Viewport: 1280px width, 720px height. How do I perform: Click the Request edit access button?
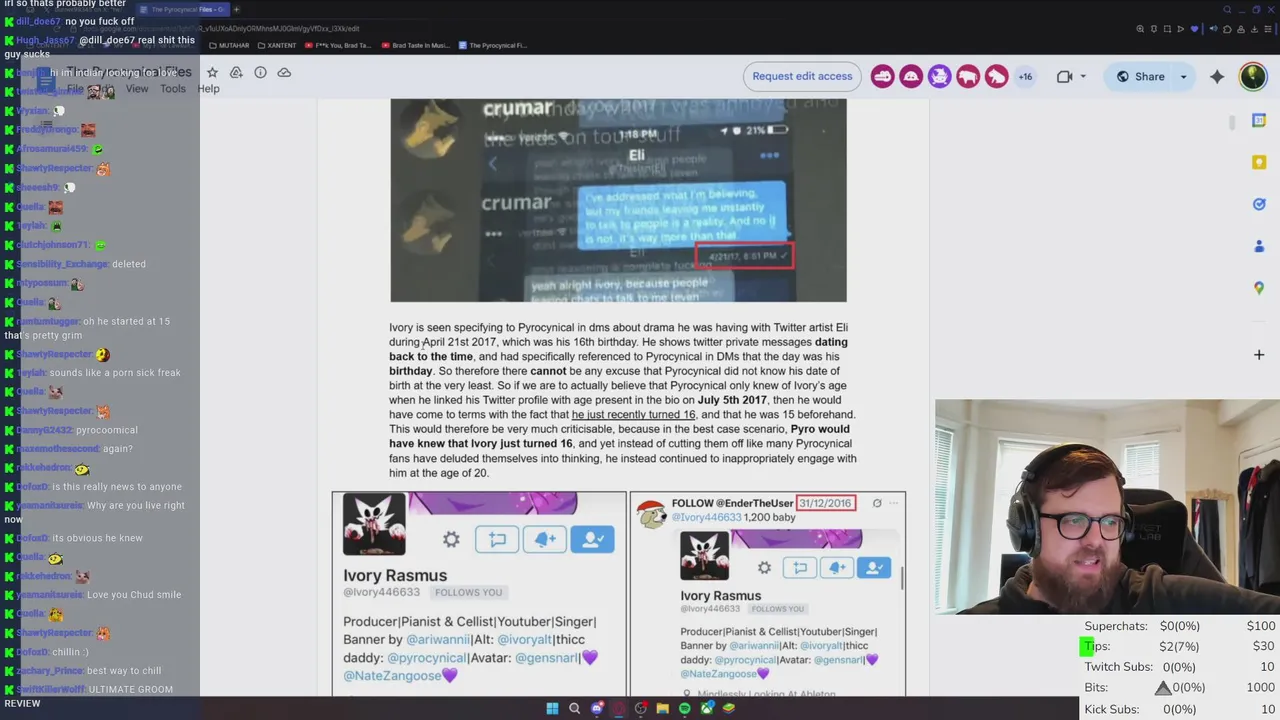point(802,76)
